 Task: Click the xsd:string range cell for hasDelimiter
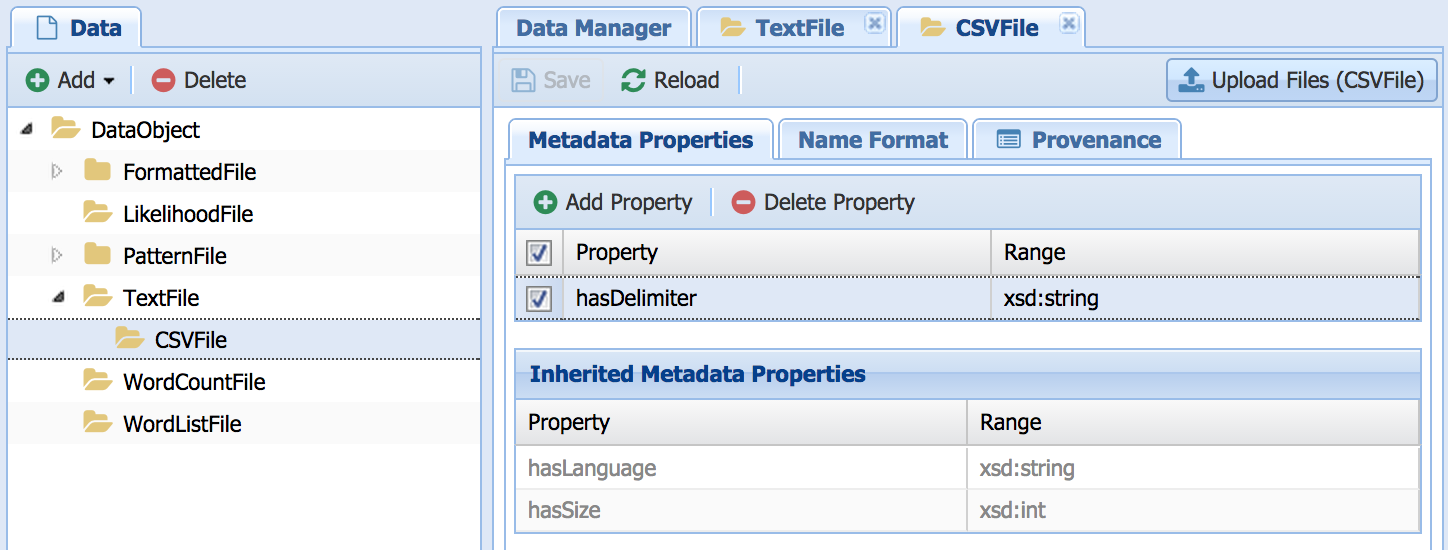click(1049, 298)
